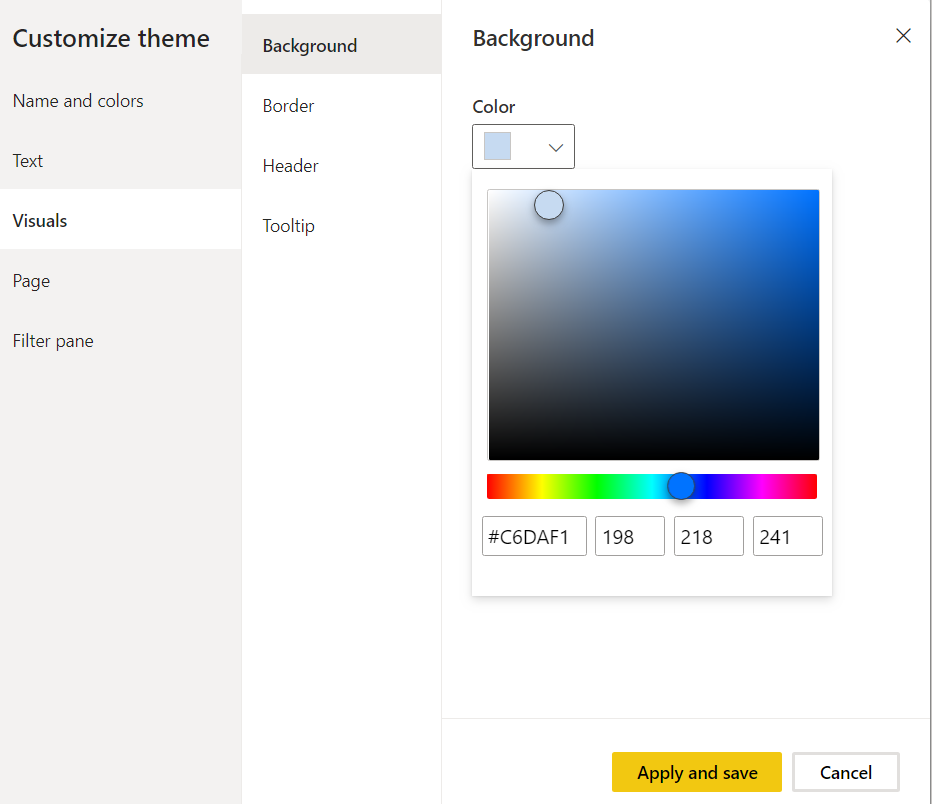
Task: Click the green value field showing 218
Action: 709,537
